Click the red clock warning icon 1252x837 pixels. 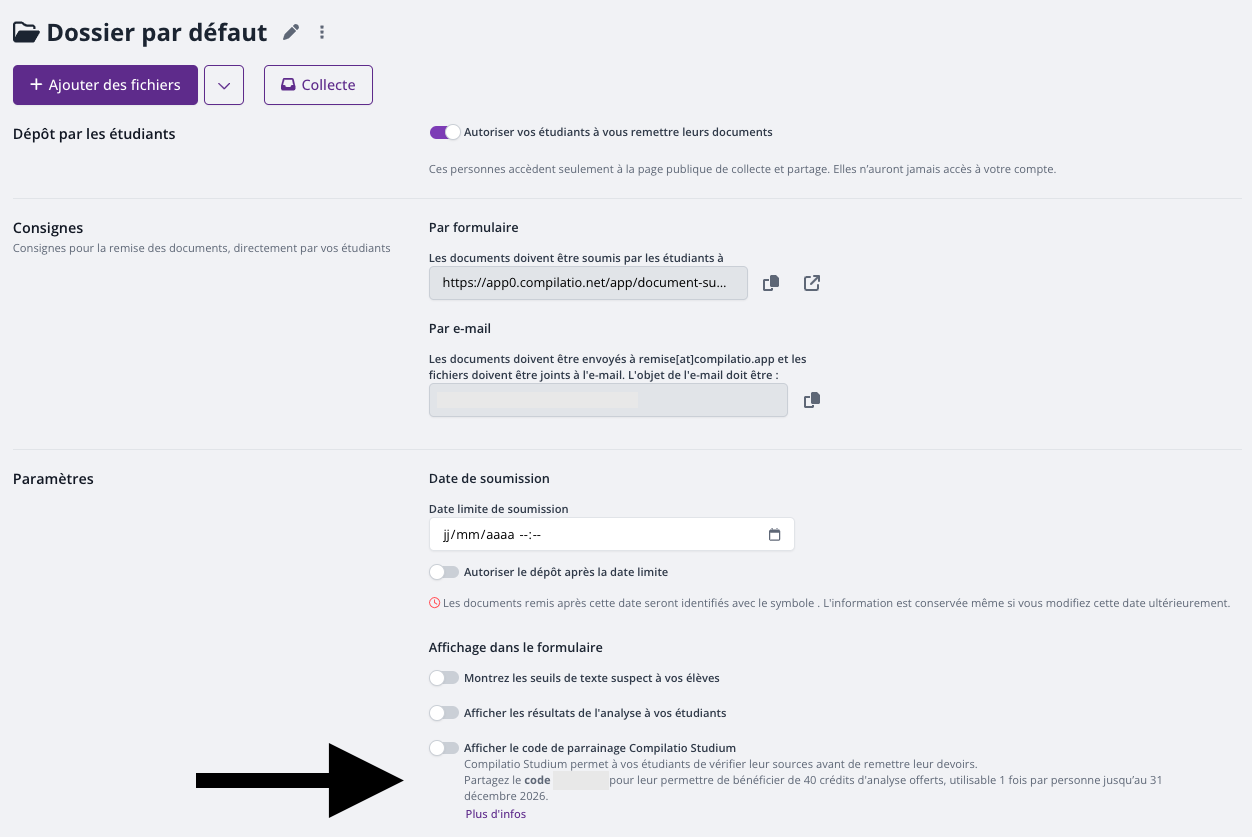(x=434, y=603)
